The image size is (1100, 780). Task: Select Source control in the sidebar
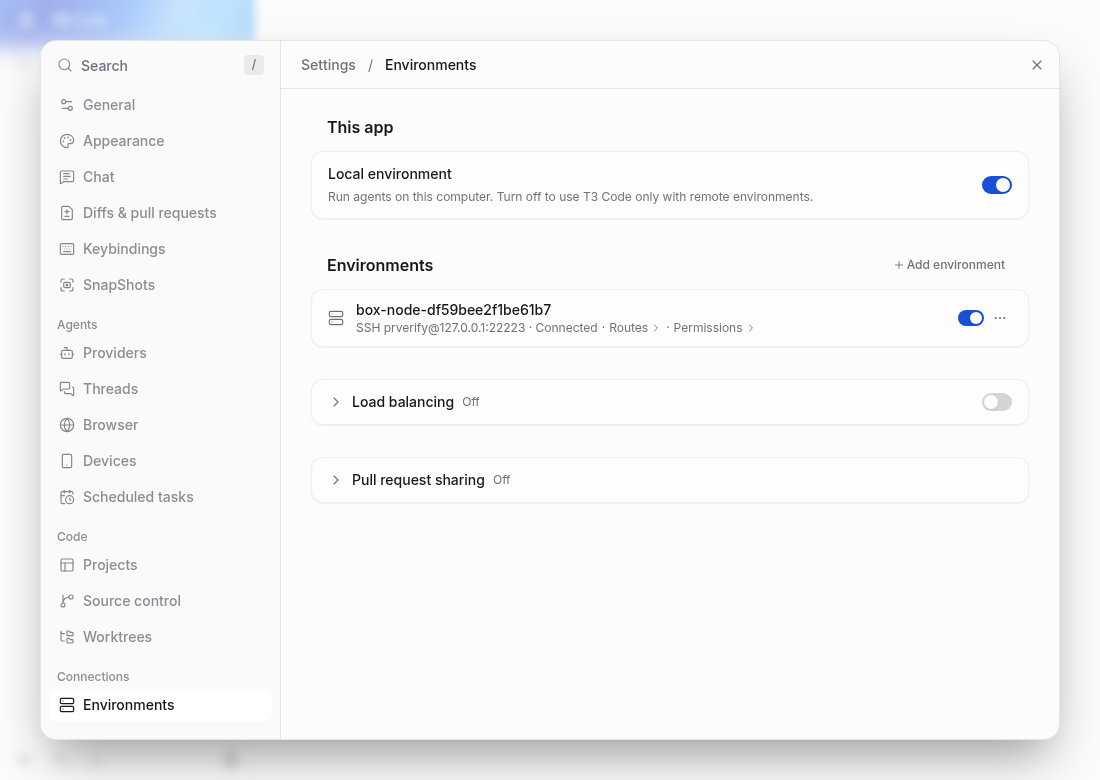tap(160, 601)
